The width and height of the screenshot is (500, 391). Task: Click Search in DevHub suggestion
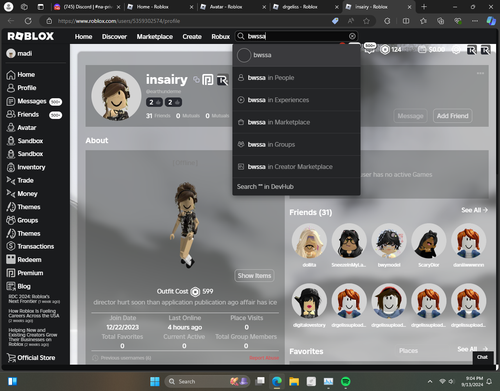[x=296, y=187]
